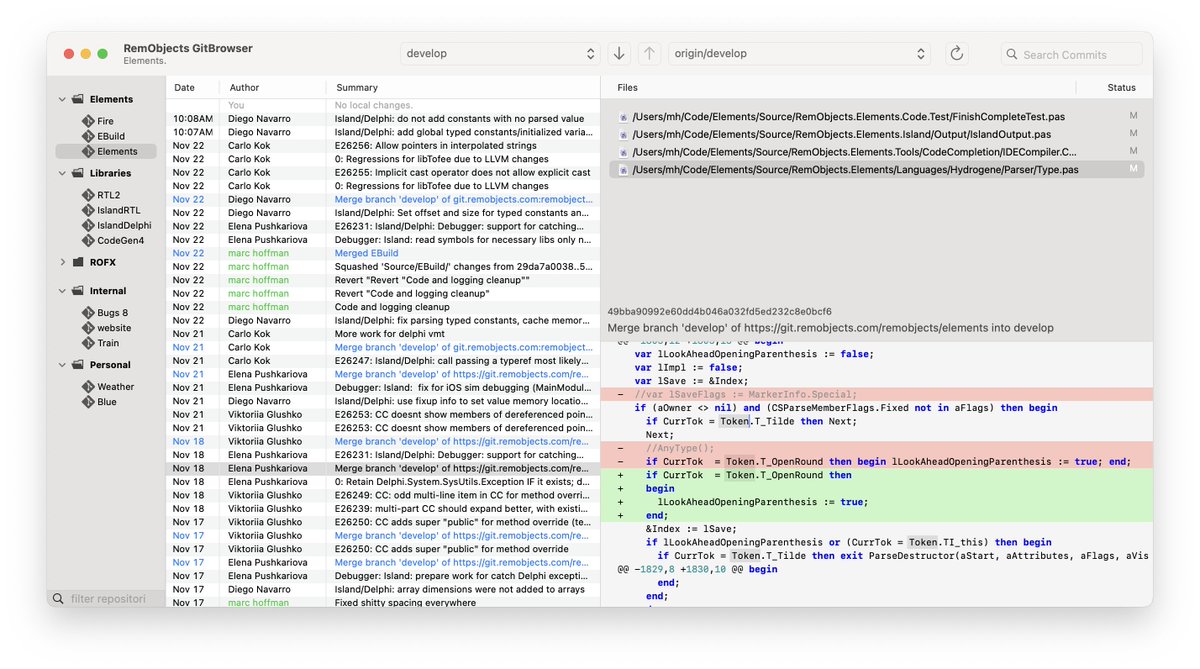This screenshot has width=1200, height=669.
Task: Click the CodeGen4 repository icon
Action: coord(89,240)
